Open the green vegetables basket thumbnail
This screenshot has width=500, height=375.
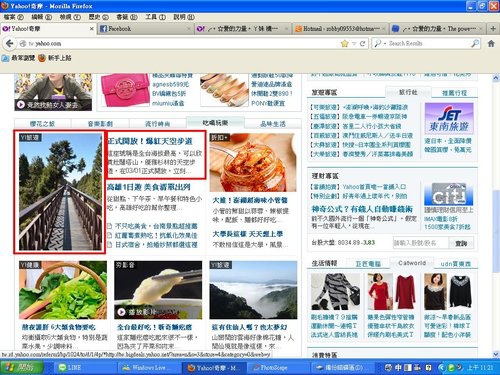(x=63, y=290)
